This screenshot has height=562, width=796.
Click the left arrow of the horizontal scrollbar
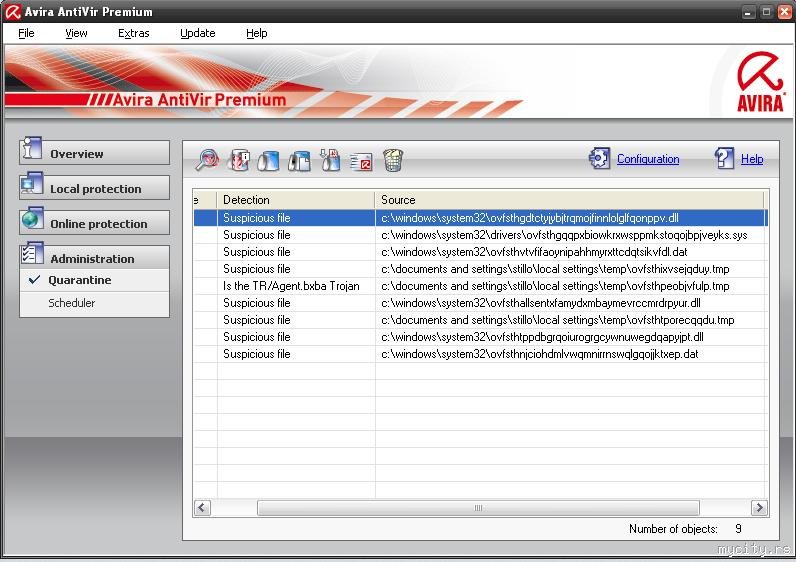coord(203,508)
